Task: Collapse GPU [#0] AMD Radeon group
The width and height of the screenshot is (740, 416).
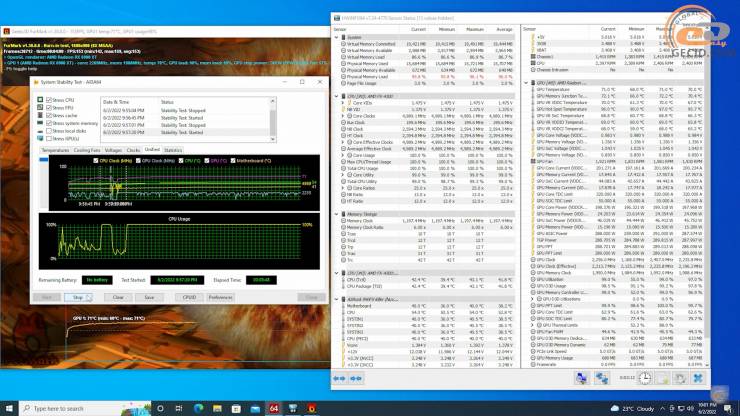Action: (x=526, y=83)
